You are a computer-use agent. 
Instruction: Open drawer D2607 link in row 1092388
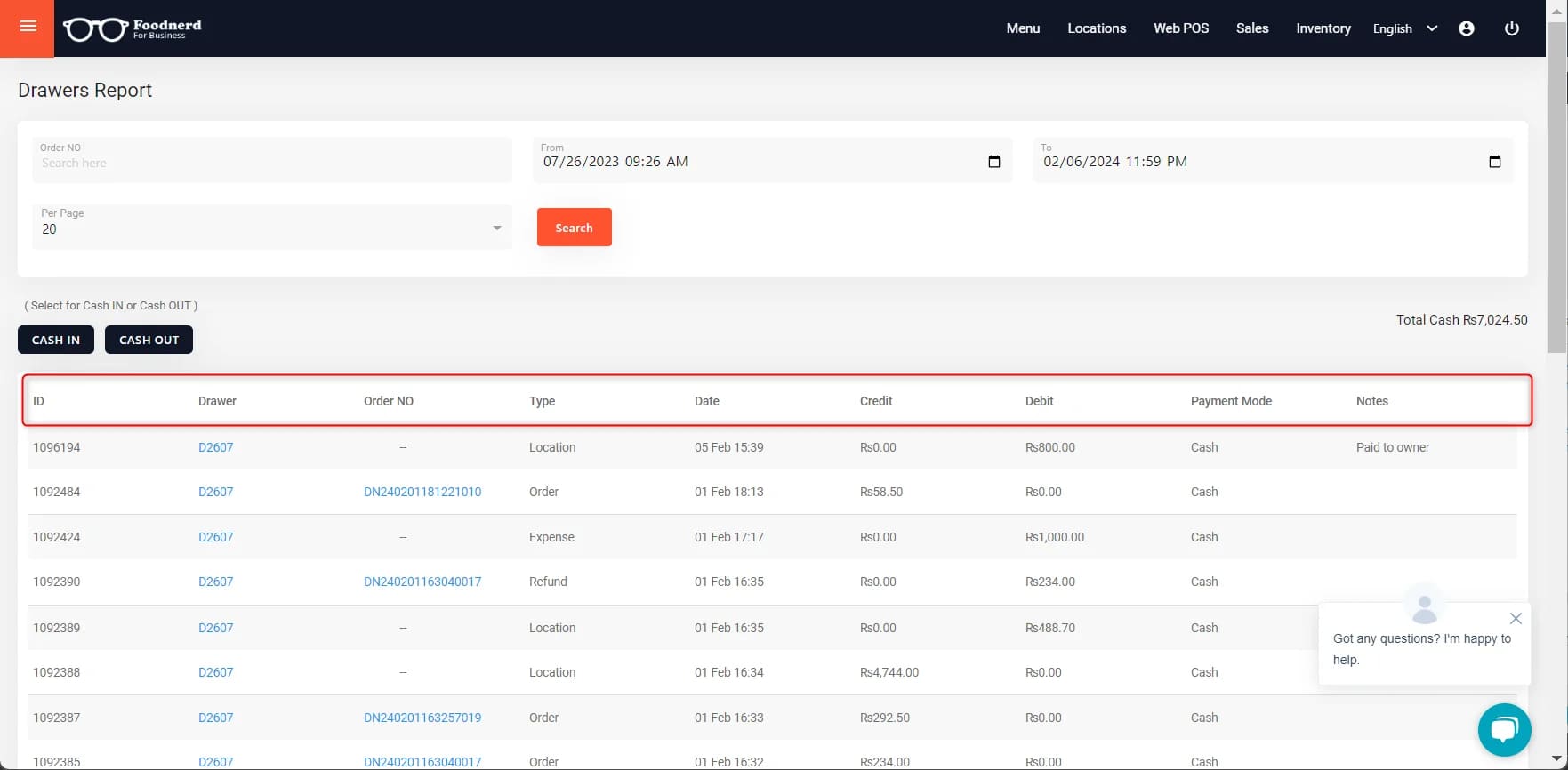pyautogui.click(x=216, y=672)
